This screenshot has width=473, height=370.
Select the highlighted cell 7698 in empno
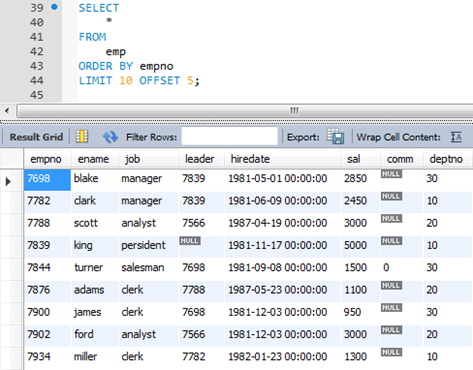tap(47, 180)
